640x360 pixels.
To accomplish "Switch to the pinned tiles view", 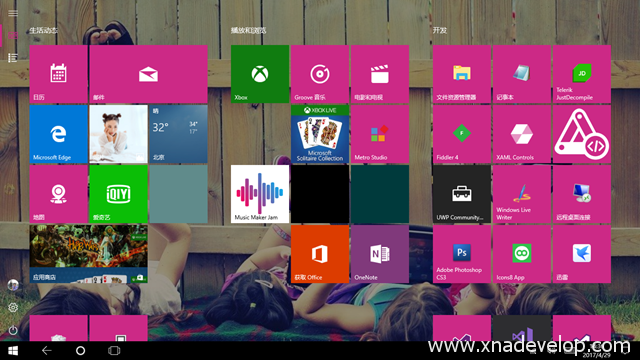I will coord(13,36).
